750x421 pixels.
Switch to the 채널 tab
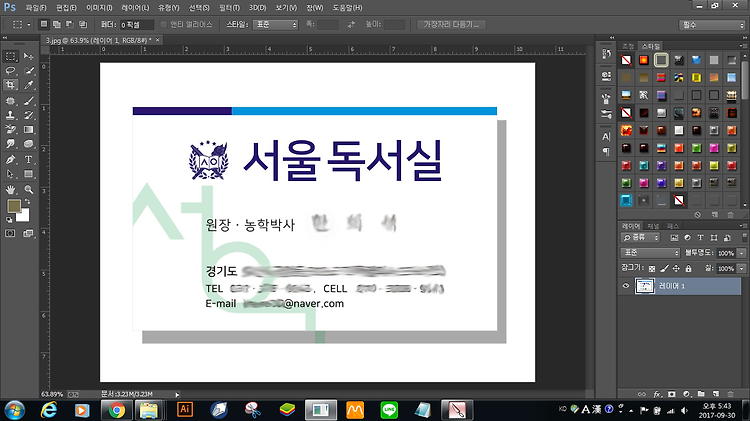(x=653, y=226)
